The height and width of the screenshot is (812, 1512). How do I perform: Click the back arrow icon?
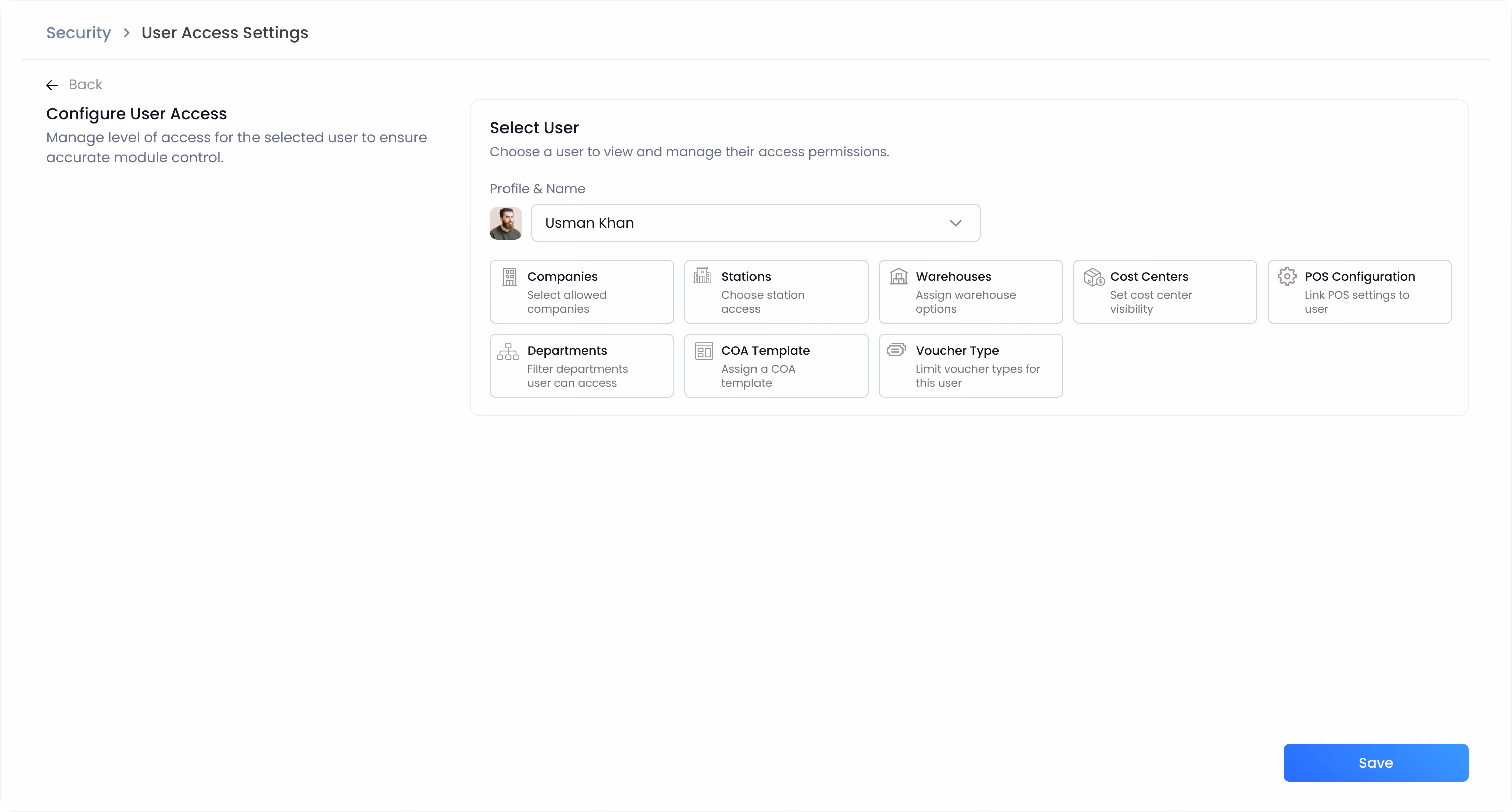tap(52, 85)
